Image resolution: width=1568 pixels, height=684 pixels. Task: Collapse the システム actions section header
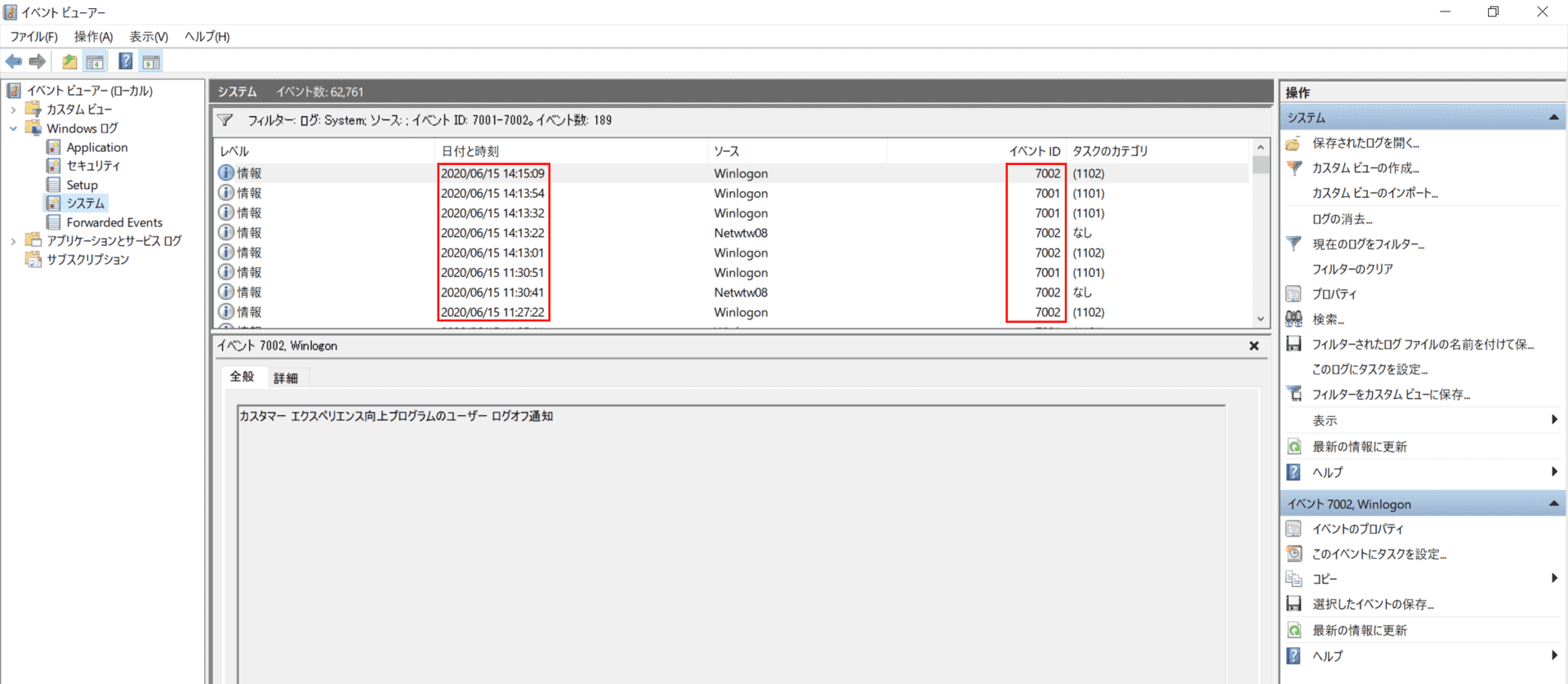click(x=1553, y=118)
